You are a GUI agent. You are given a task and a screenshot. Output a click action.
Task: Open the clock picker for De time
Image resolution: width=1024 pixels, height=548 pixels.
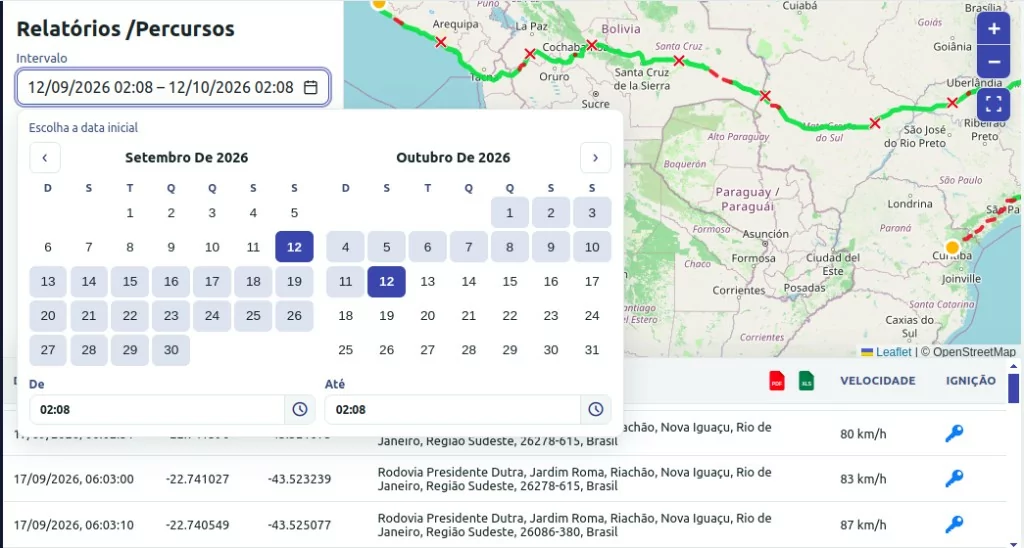pos(300,410)
